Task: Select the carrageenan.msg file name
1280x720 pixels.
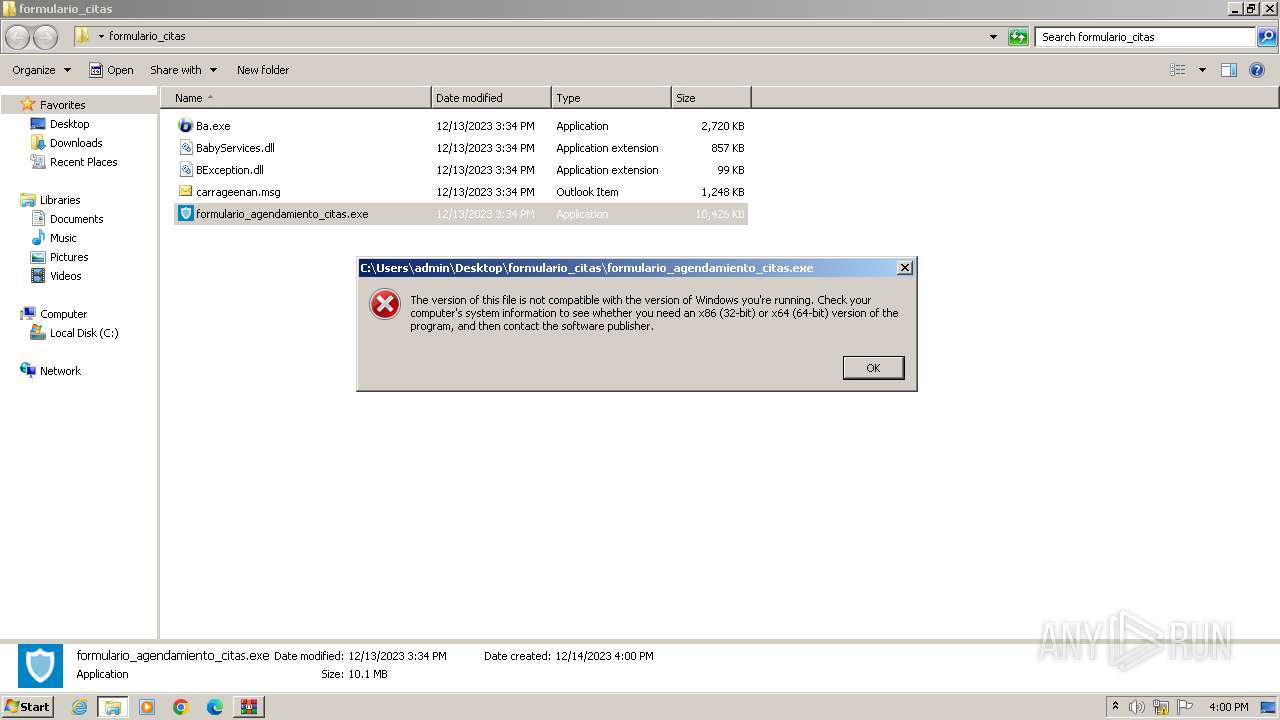Action: pyautogui.click(x=238, y=192)
